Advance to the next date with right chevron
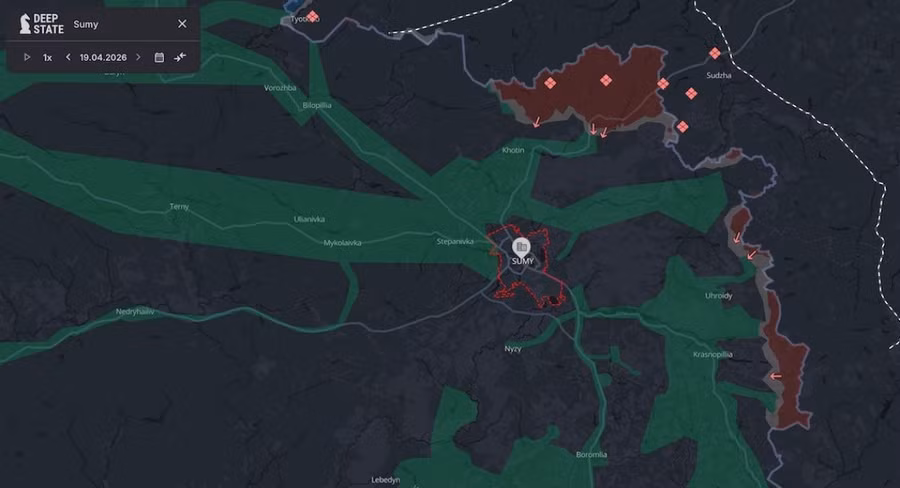 pos(138,57)
